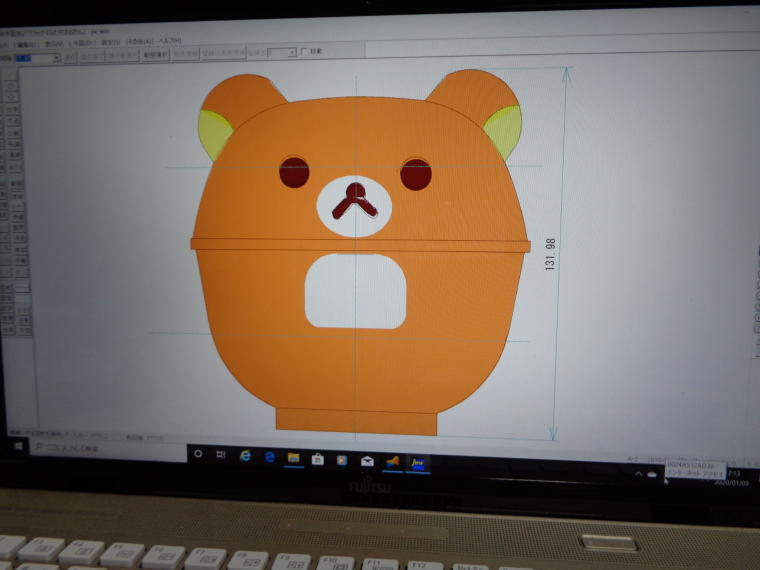This screenshot has height=570, width=760.
Task: Select the 範囲 range selection tool
Action: 16,183
